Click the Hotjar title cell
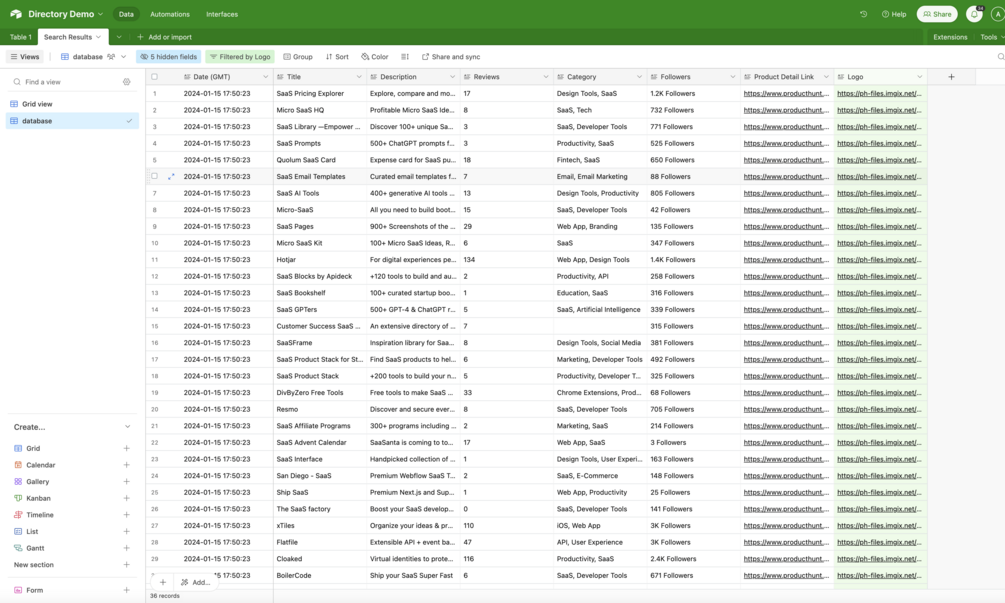 pyautogui.click(x=320, y=260)
